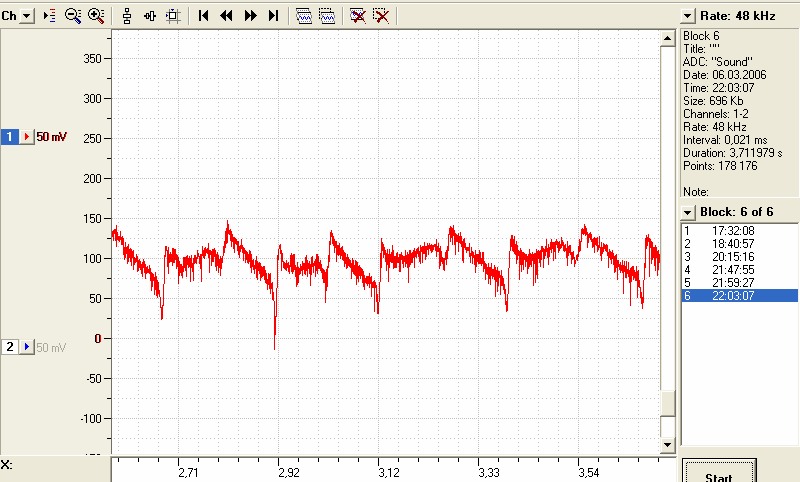Toggle the channel 1 number button
800x482 pixels.
[10, 137]
